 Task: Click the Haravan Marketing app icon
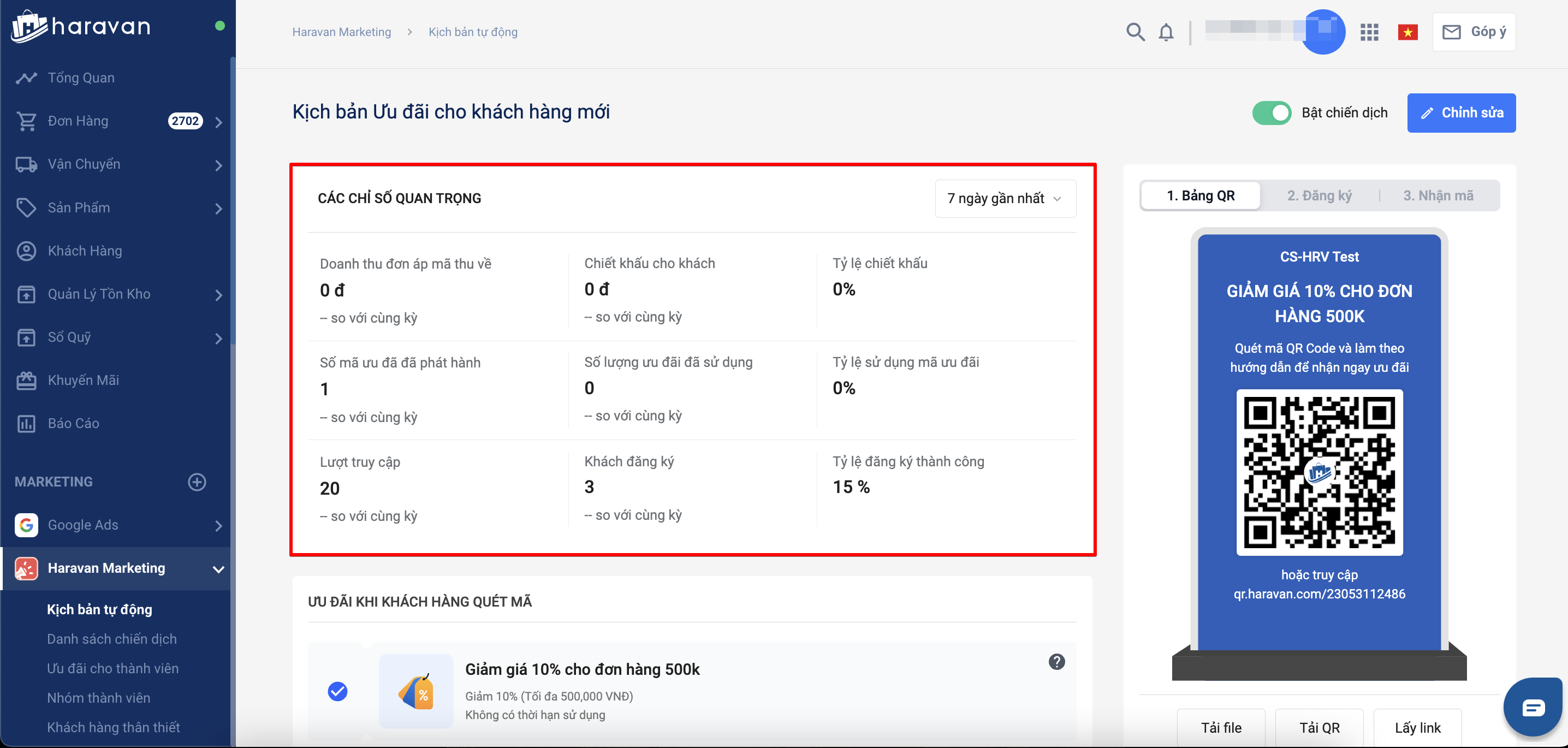pyautogui.click(x=26, y=568)
